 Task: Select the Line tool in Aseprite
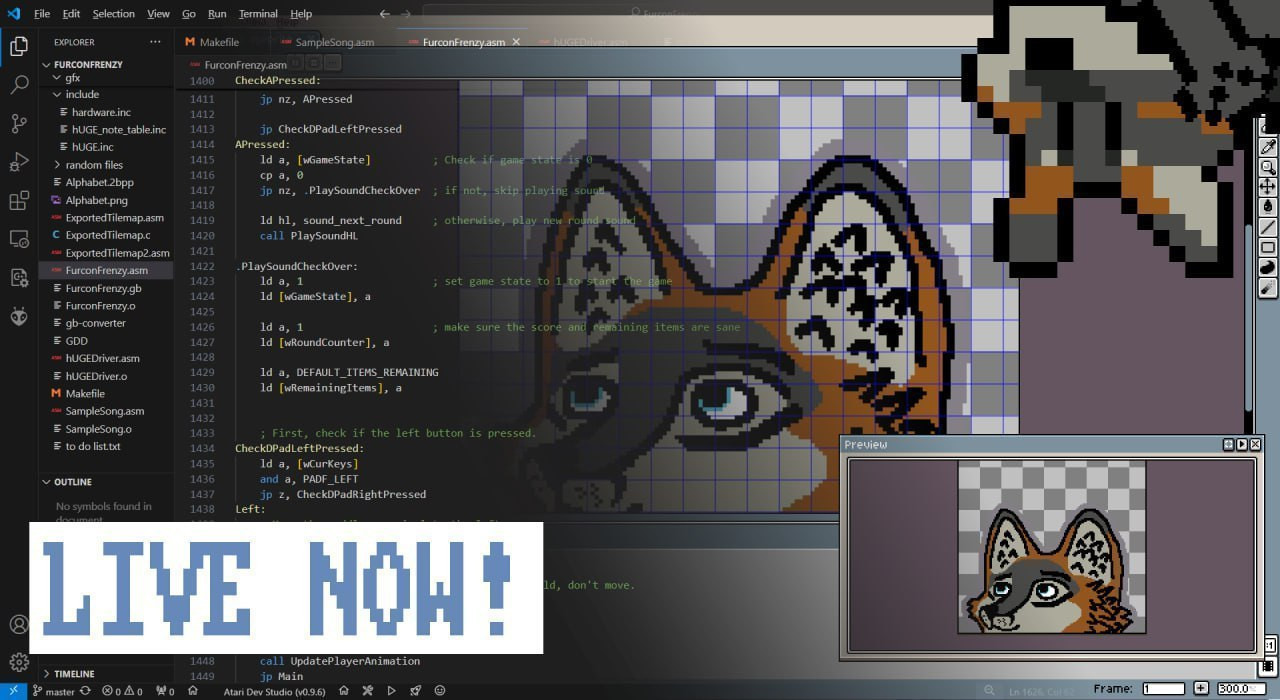tap(1268, 228)
